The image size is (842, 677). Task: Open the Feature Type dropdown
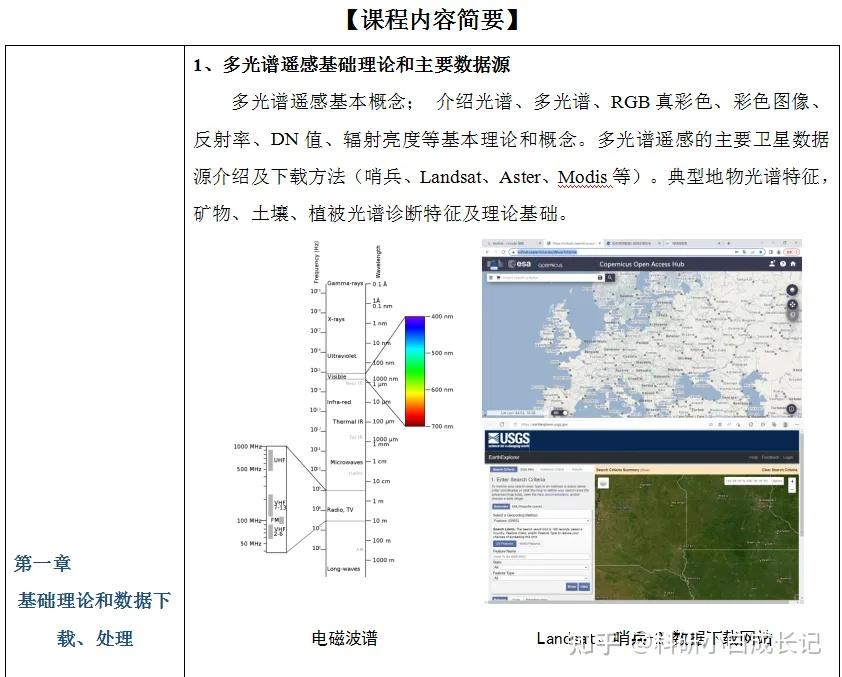540,580
